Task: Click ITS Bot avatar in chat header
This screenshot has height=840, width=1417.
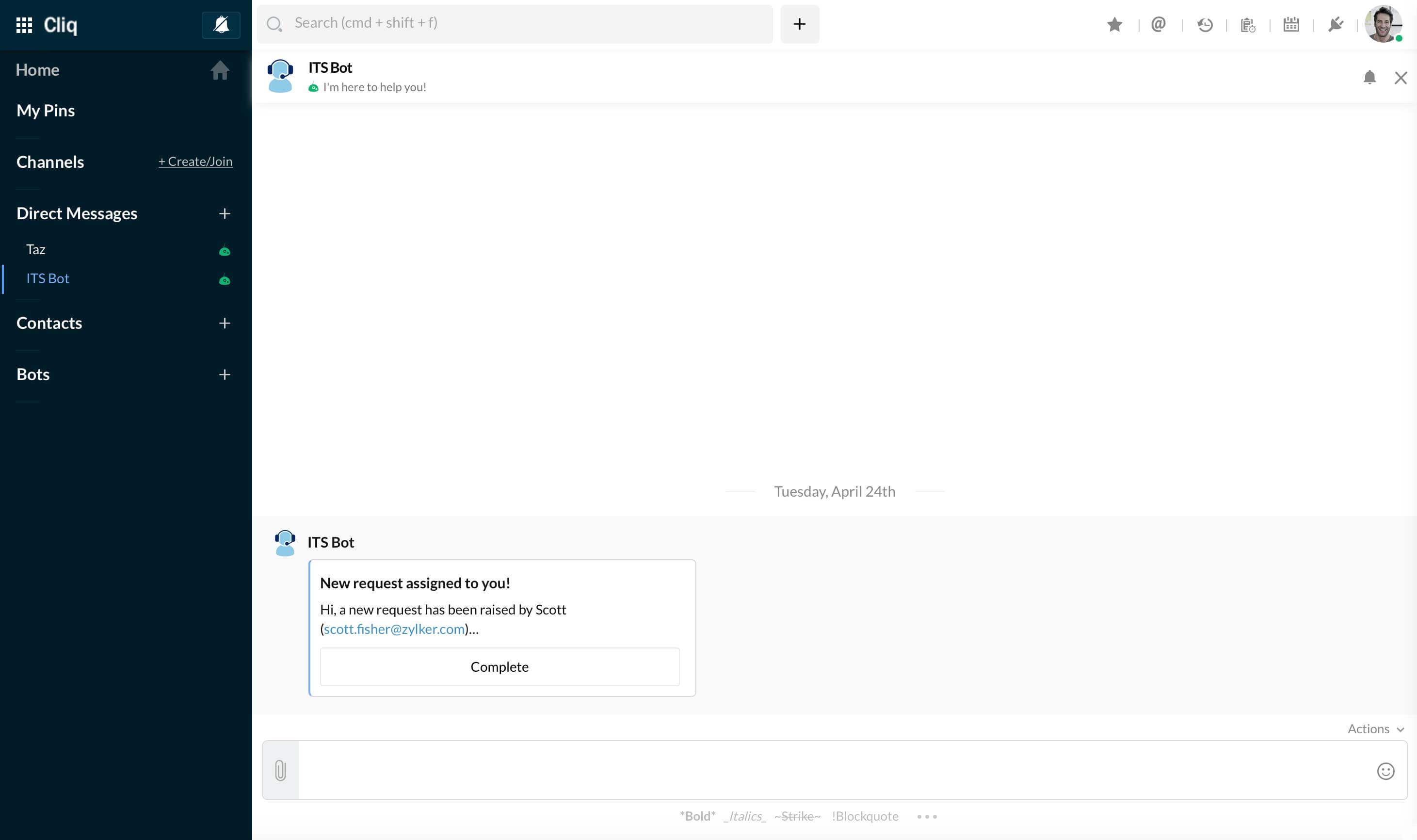Action: pos(280,76)
